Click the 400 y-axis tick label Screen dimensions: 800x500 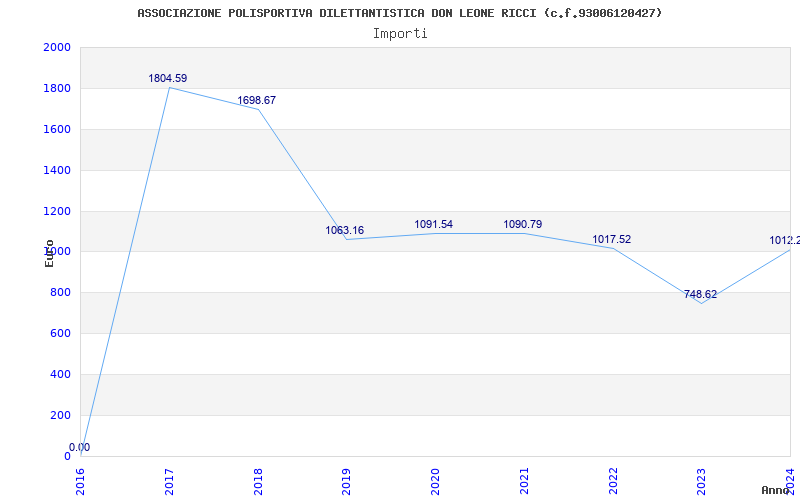pos(61,374)
